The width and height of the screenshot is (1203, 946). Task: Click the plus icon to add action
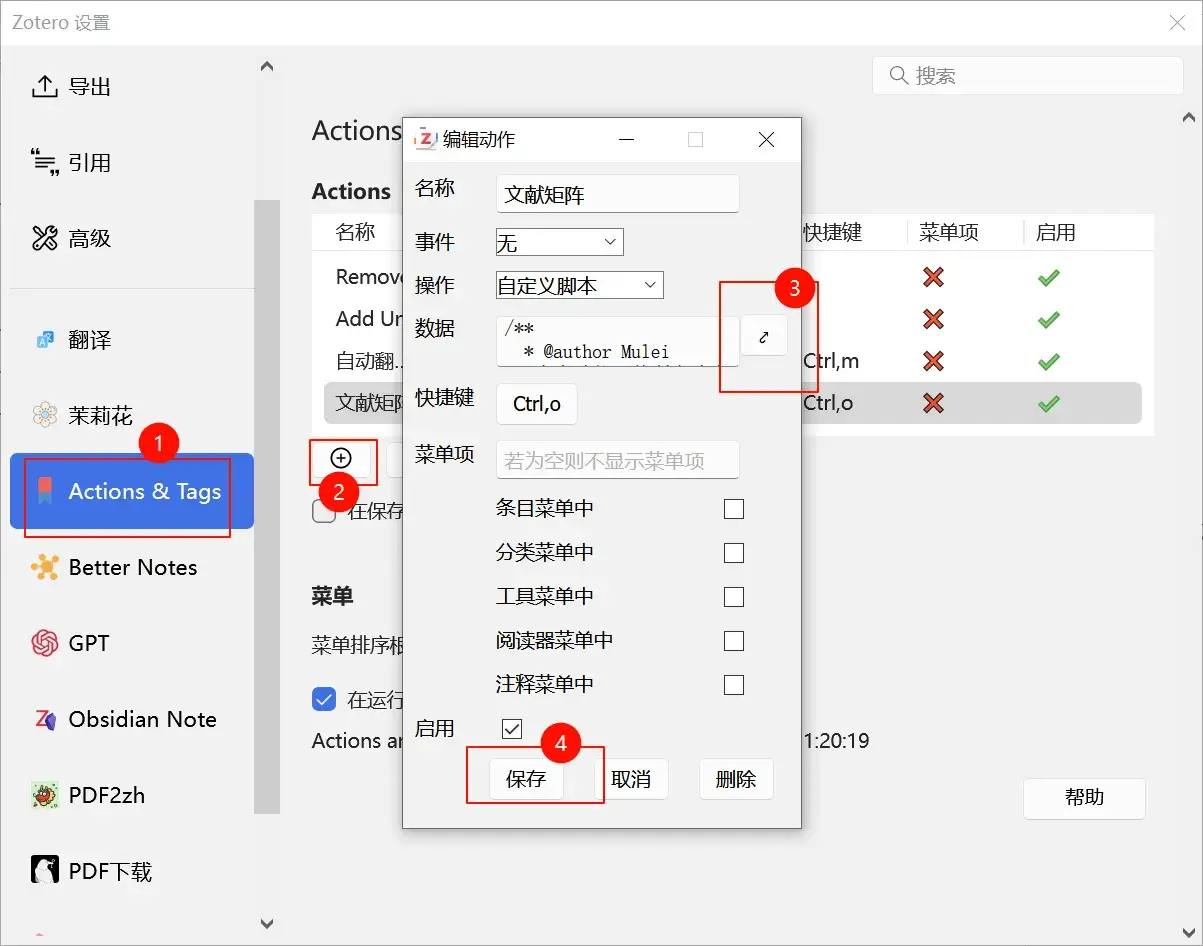pyautogui.click(x=341, y=458)
